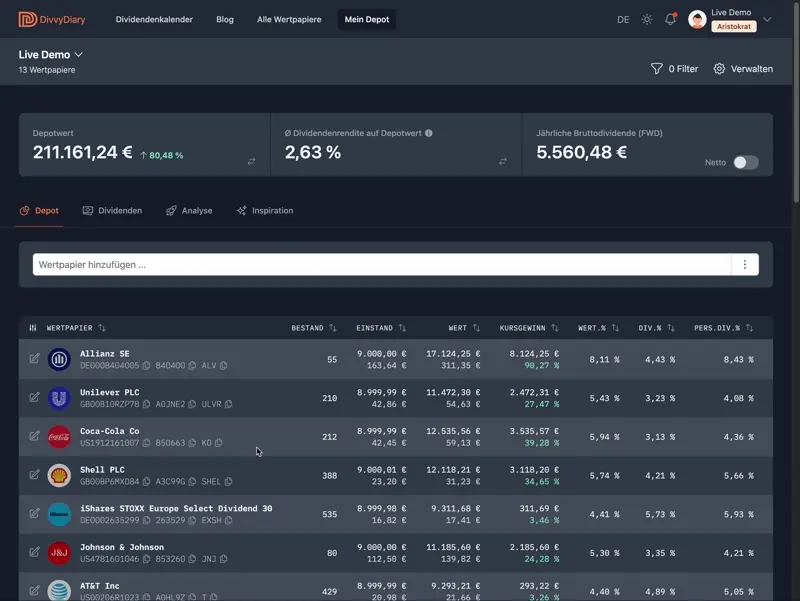Open the DE language selector

(x=623, y=19)
